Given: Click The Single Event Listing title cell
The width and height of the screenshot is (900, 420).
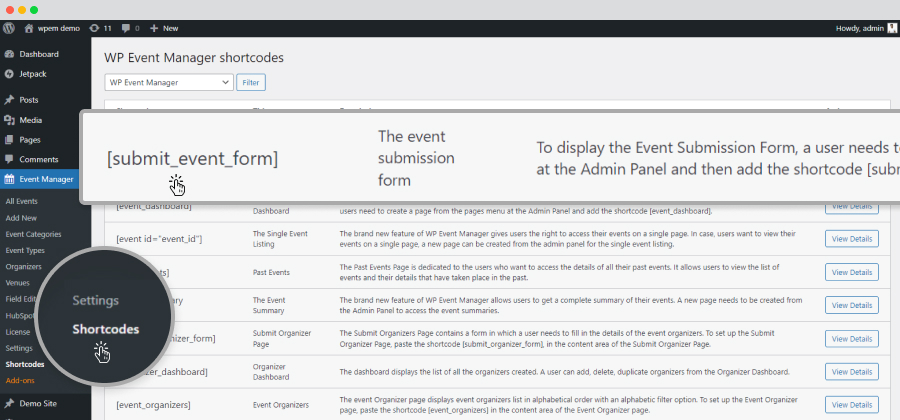Looking at the screenshot, I should 280,239.
